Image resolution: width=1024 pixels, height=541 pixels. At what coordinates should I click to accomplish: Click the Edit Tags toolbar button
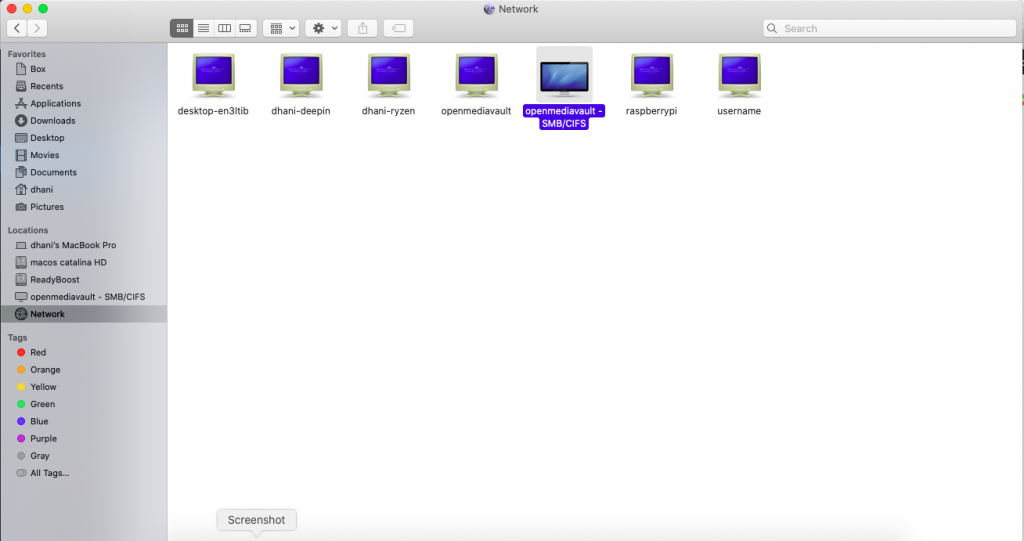398,28
